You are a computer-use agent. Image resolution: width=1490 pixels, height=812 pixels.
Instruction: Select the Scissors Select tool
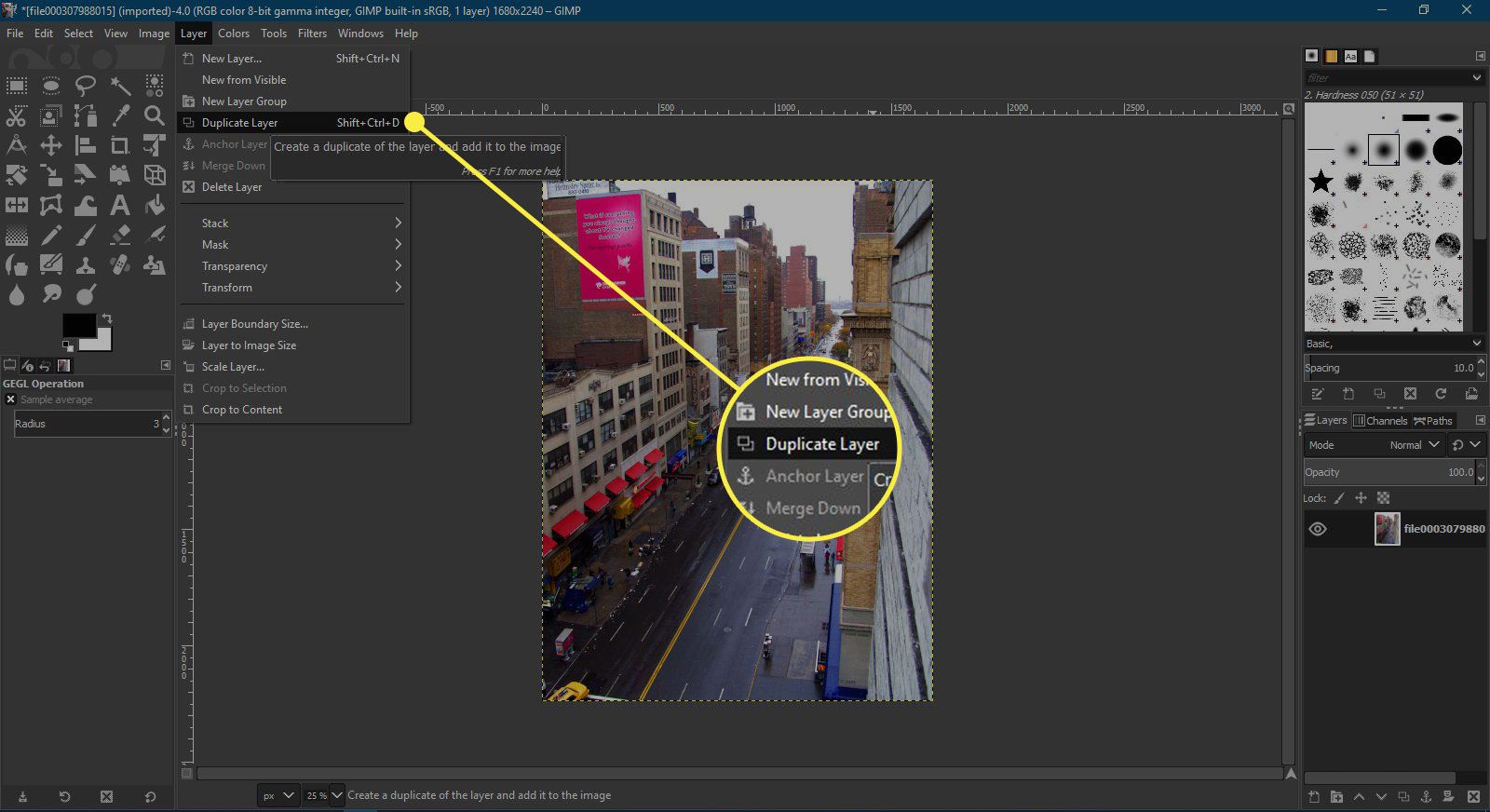17,116
